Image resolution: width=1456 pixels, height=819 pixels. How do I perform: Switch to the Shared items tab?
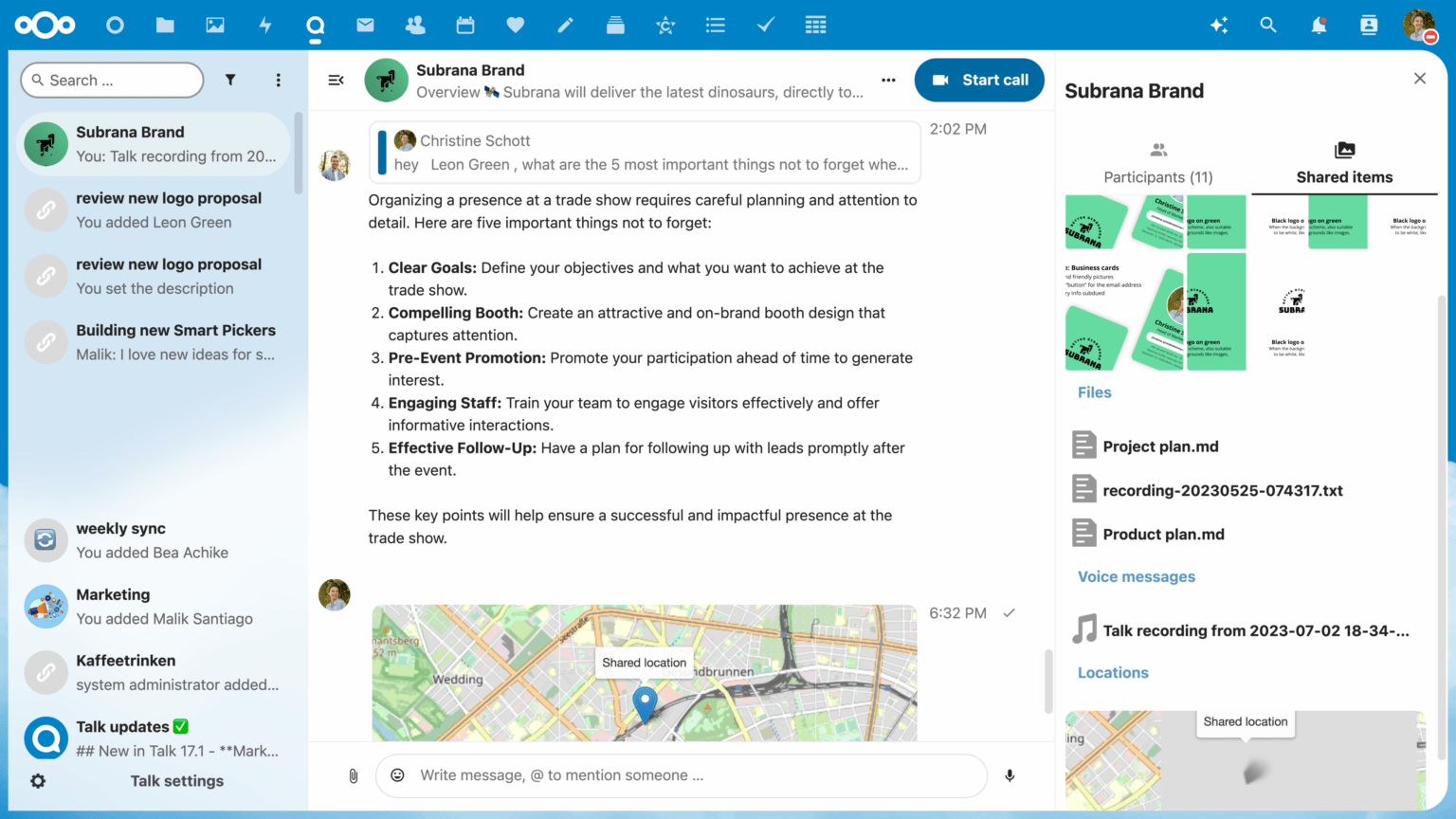click(1344, 161)
